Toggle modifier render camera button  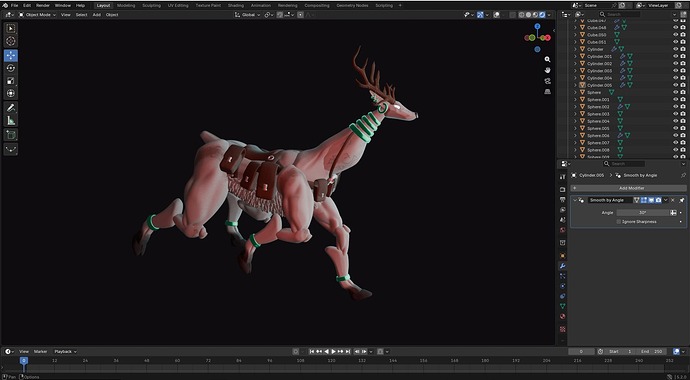[x=658, y=200]
